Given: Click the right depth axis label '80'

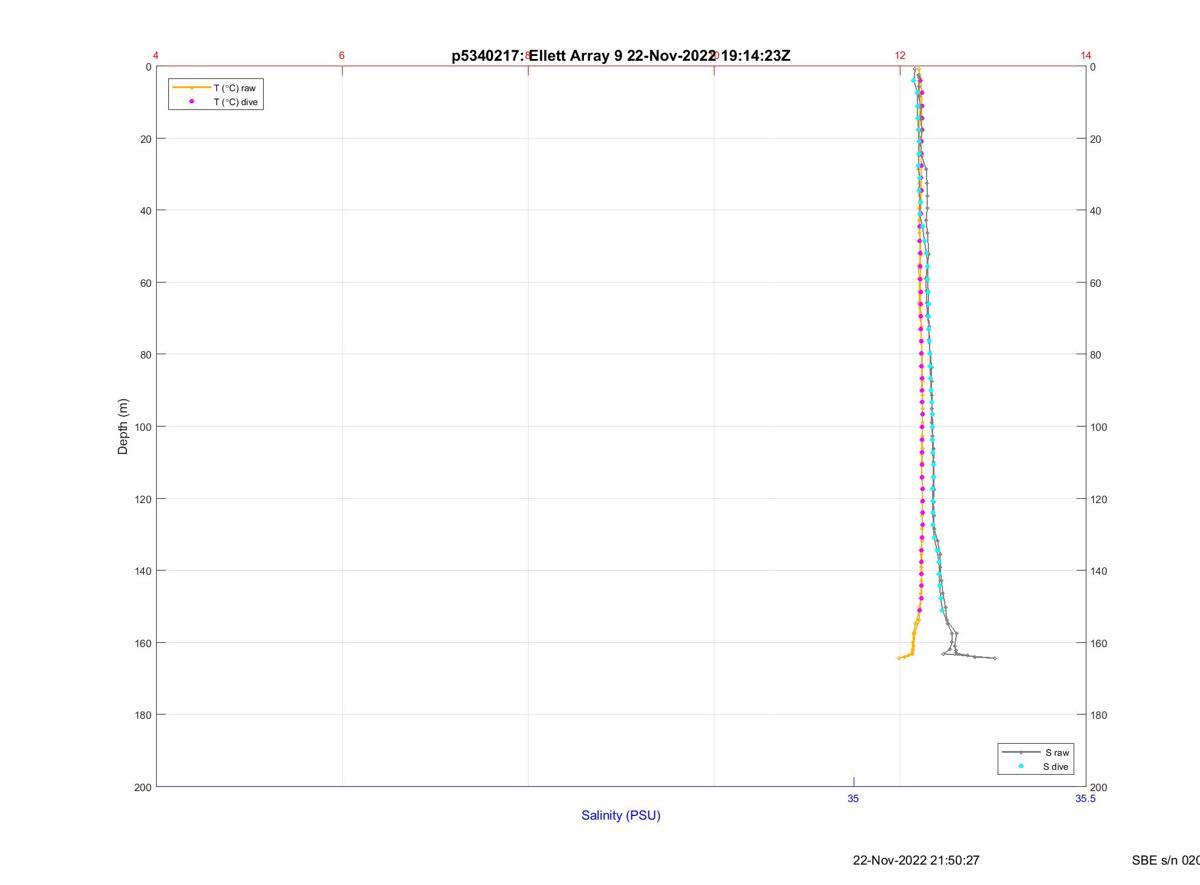Looking at the screenshot, I should (x=1096, y=355).
